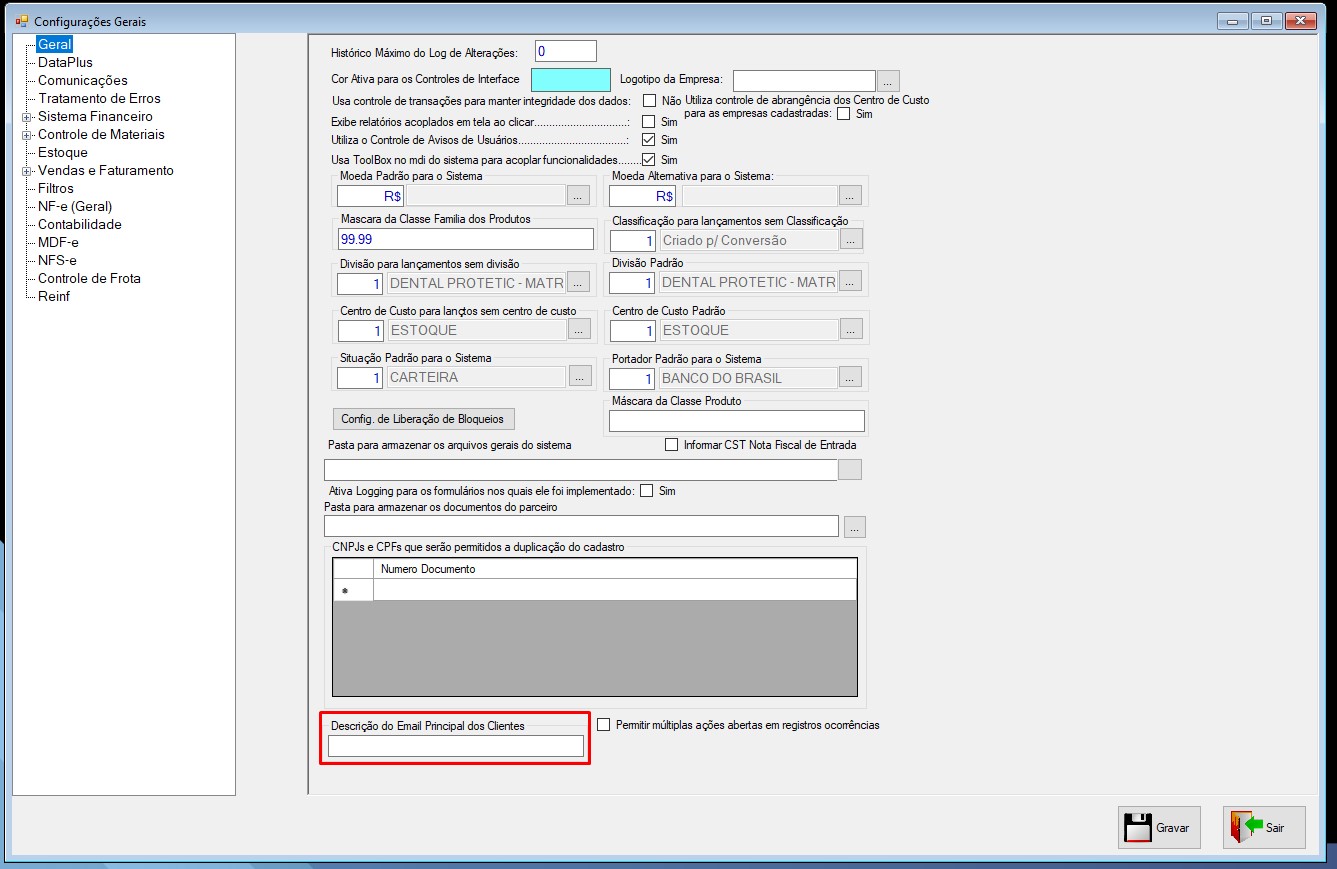Toggle controle de transações integridade checkbox

[649, 100]
